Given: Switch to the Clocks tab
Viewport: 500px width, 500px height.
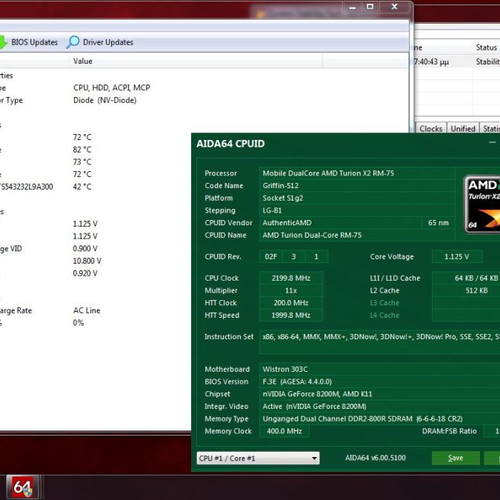Looking at the screenshot, I should click(x=430, y=128).
